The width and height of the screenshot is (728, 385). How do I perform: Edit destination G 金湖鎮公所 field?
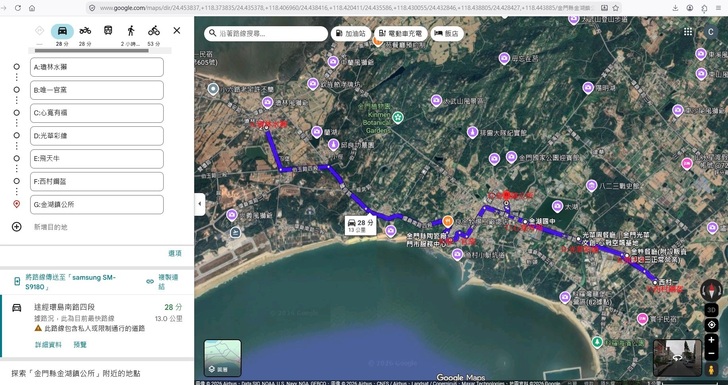coord(97,204)
